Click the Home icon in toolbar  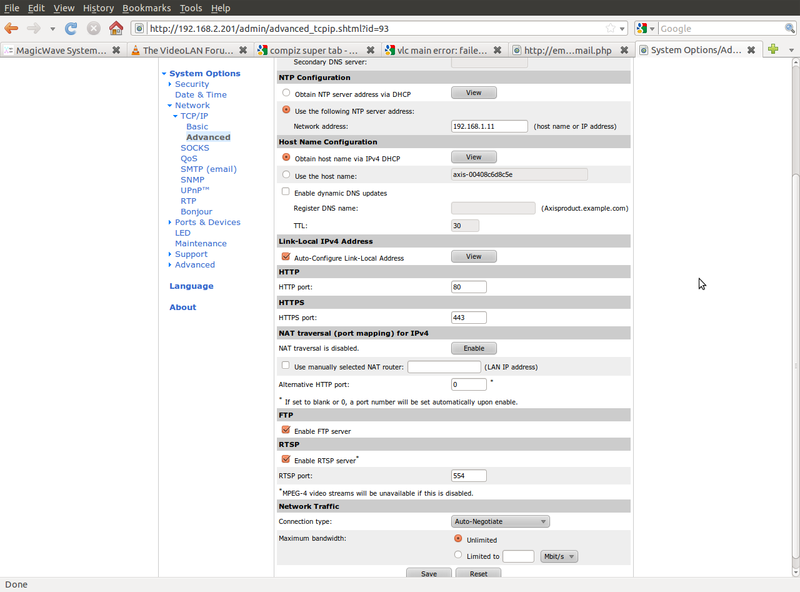pos(116,29)
